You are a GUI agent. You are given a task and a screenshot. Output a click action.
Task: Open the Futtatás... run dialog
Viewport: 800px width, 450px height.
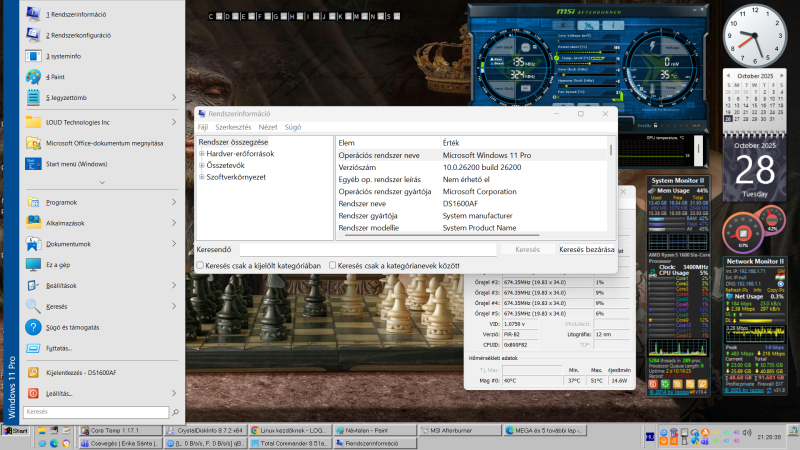point(102,348)
